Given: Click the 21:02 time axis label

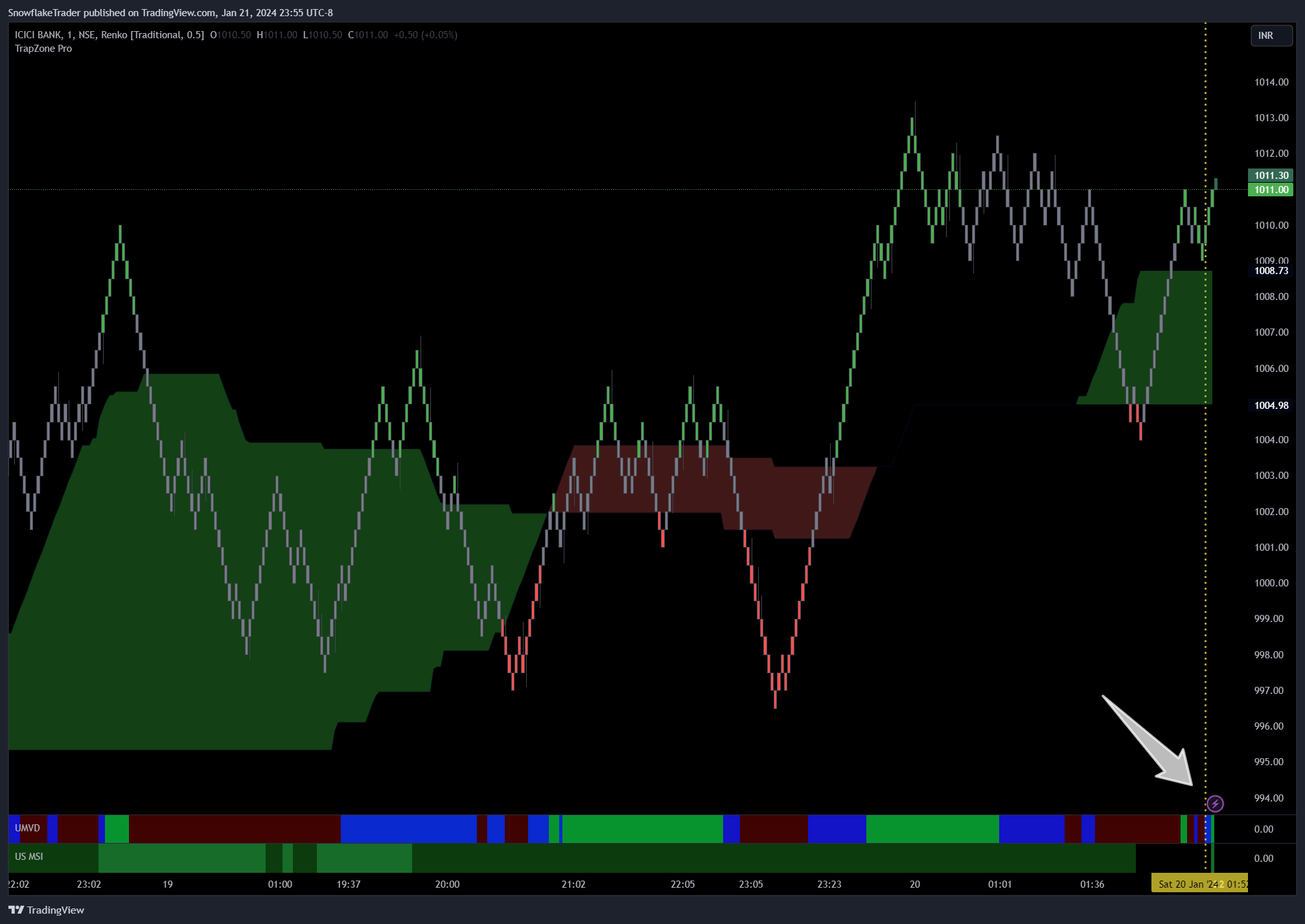Looking at the screenshot, I should [x=573, y=884].
